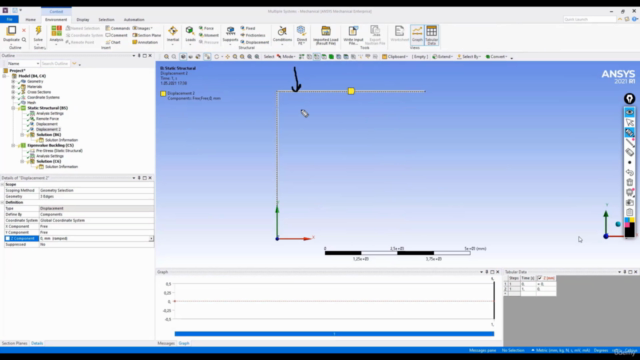Screen dimensions: 640x360
Task: Insert an Annotation from the ribbon
Action: pos(145,42)
